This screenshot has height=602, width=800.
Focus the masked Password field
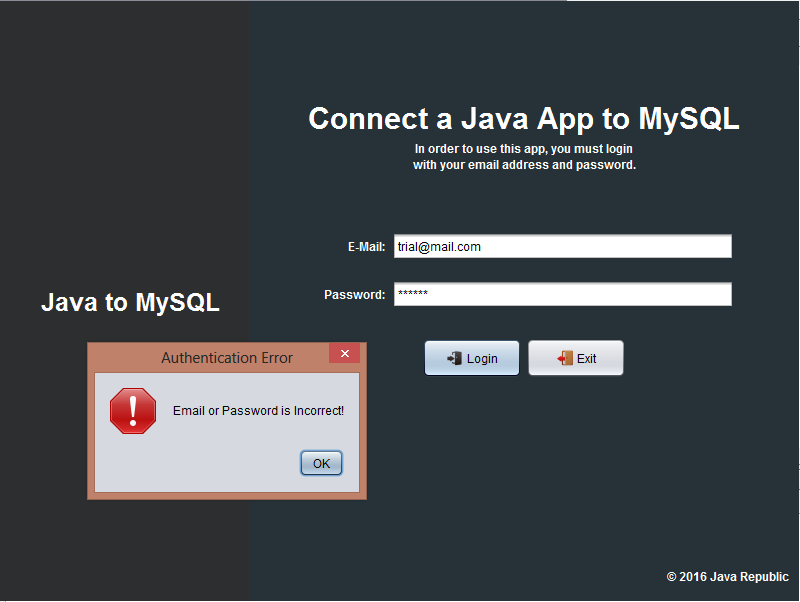coord(562,294)
